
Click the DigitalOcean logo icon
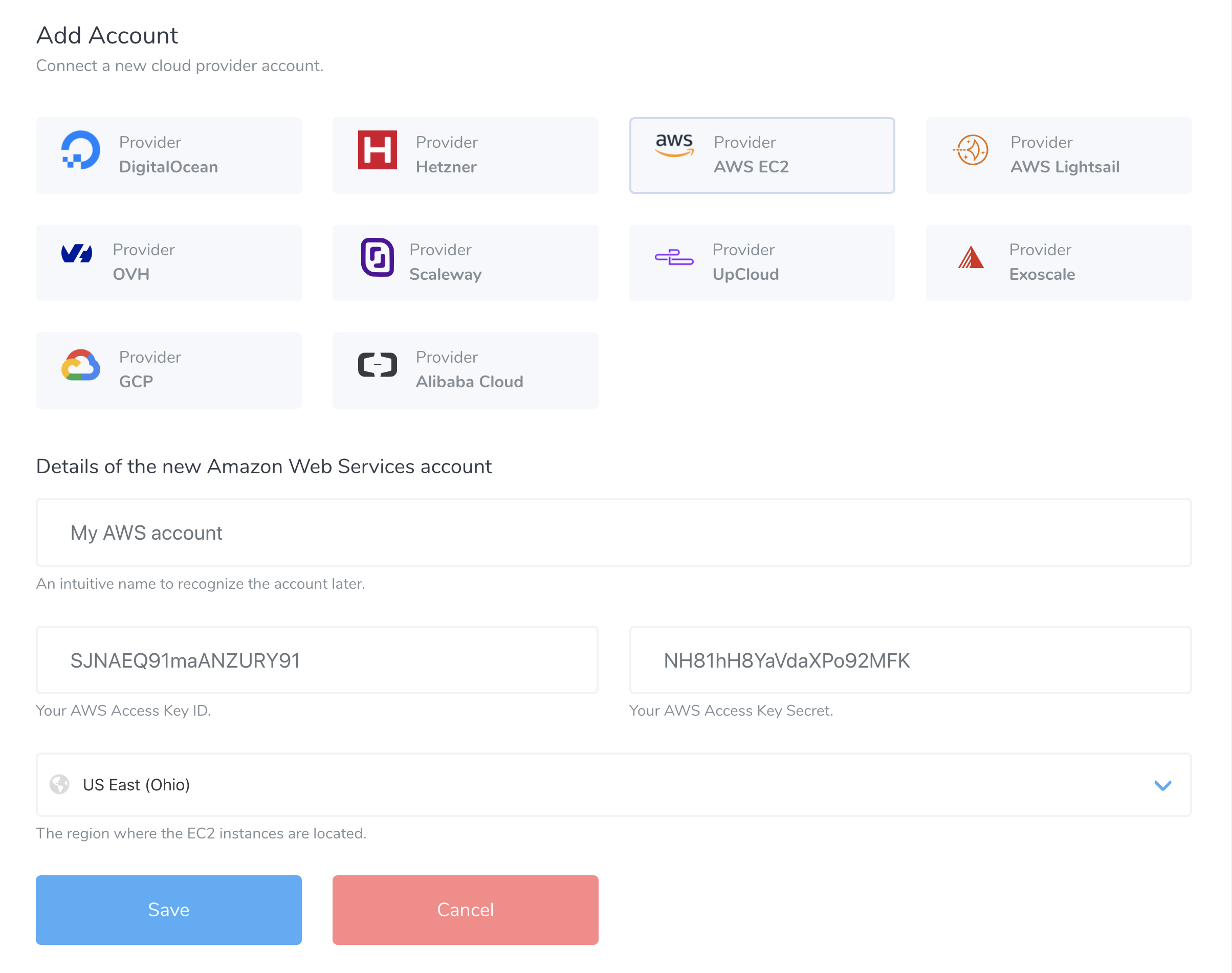81,150
